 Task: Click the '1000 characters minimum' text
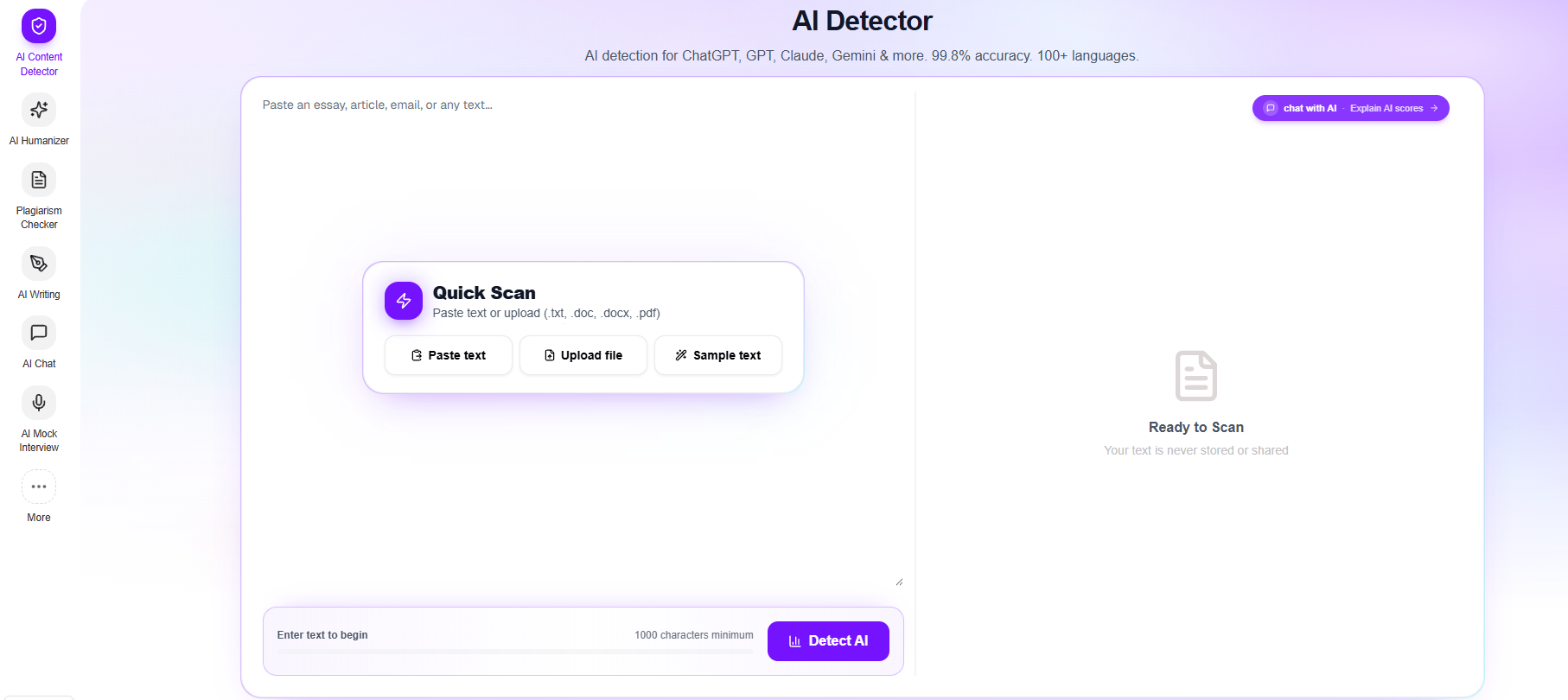point(694,635)
